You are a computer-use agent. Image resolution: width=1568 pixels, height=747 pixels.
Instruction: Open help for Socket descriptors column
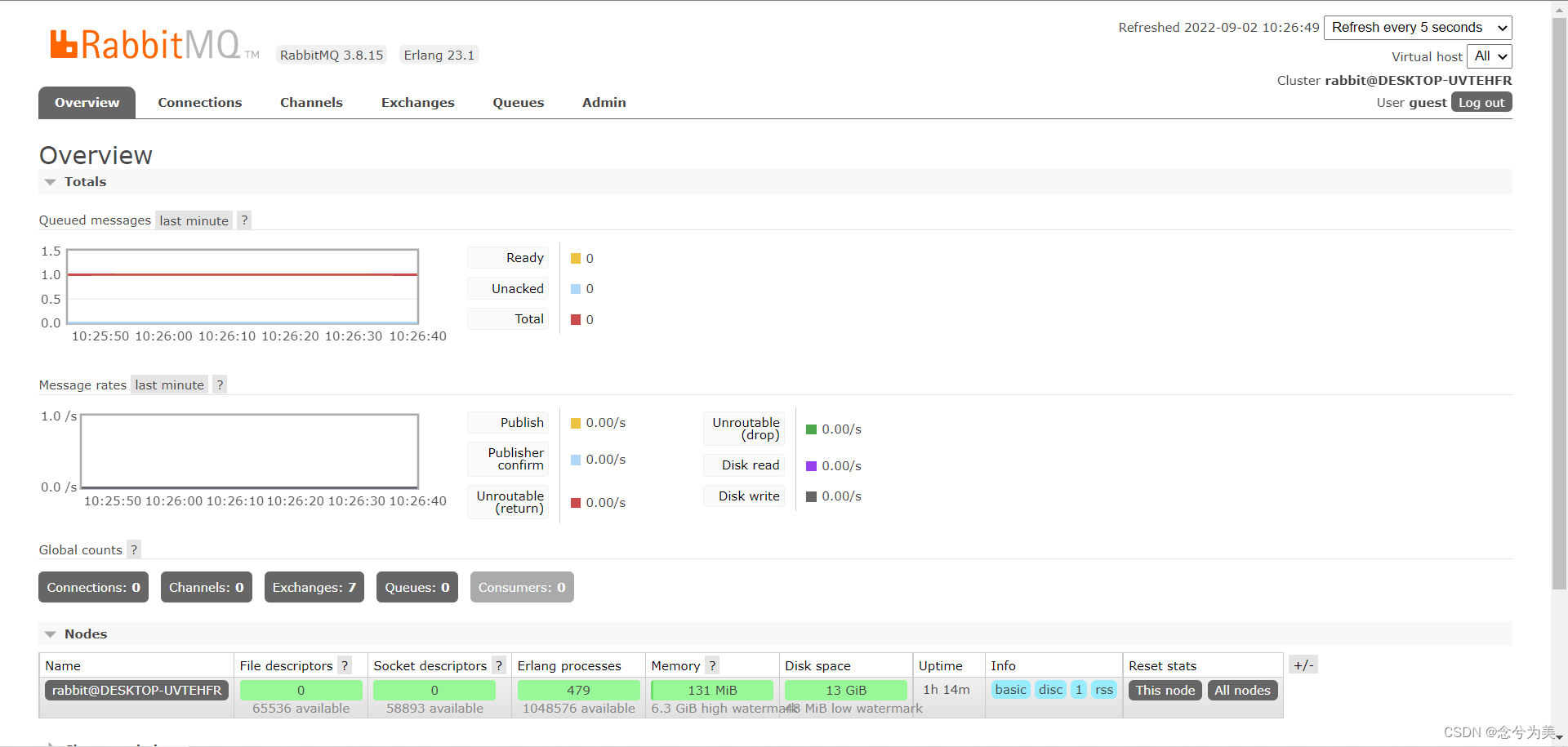tap(499, 665)
